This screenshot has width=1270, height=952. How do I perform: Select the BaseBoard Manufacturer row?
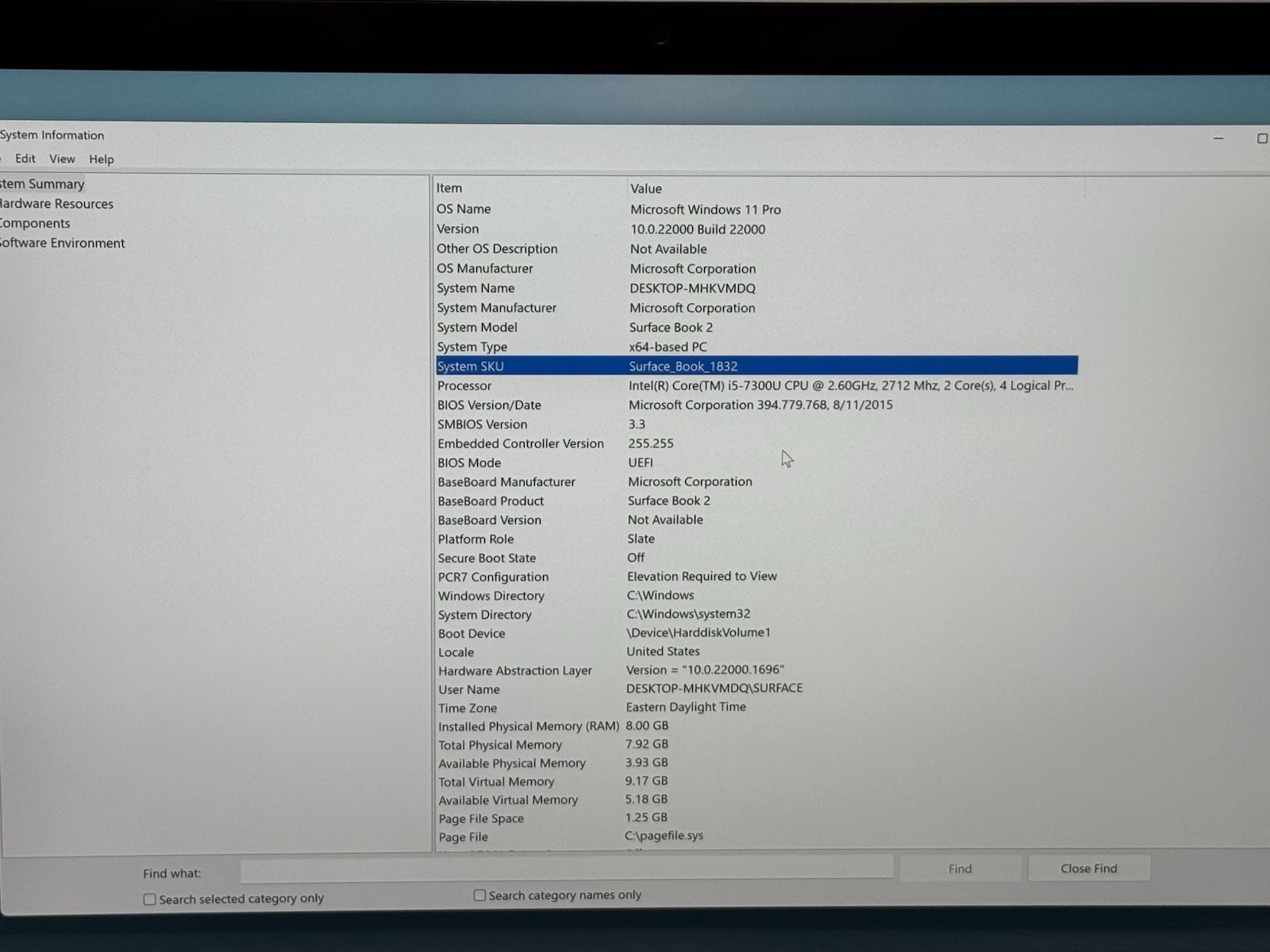756,482
